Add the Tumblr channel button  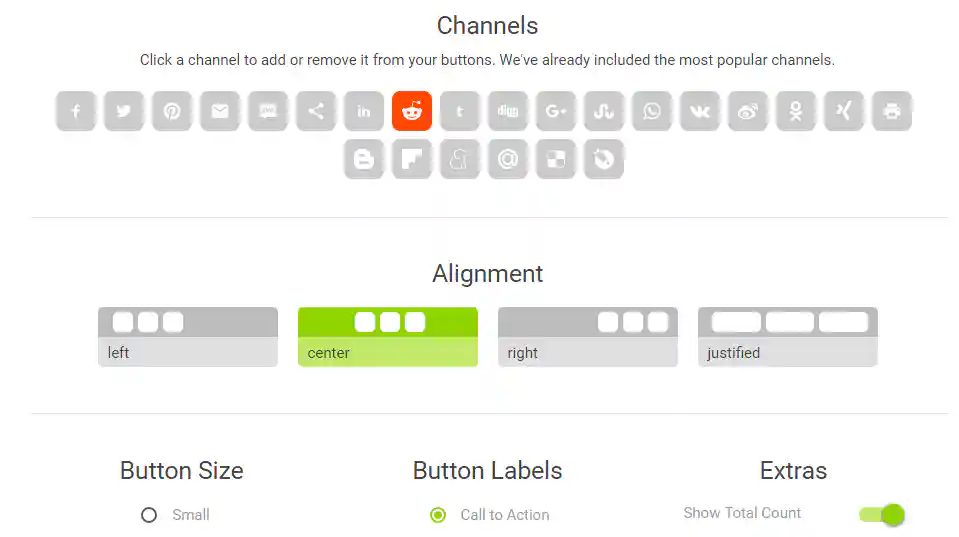460,111
